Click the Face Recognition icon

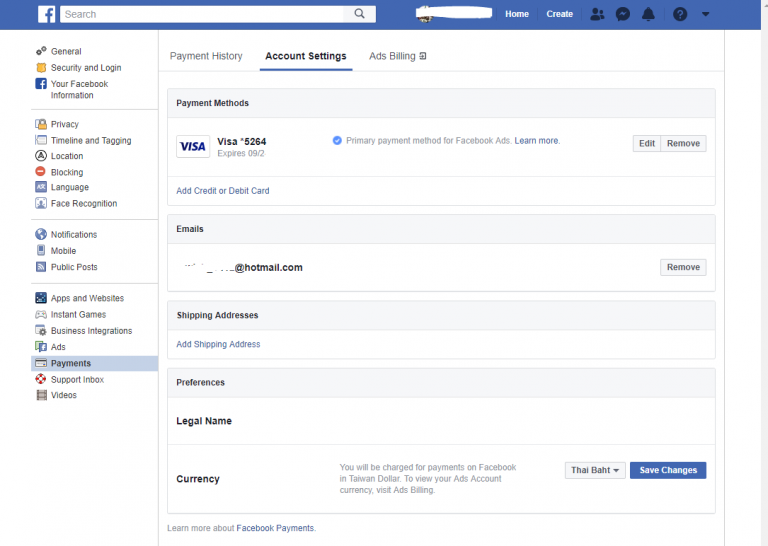[41, 203]
